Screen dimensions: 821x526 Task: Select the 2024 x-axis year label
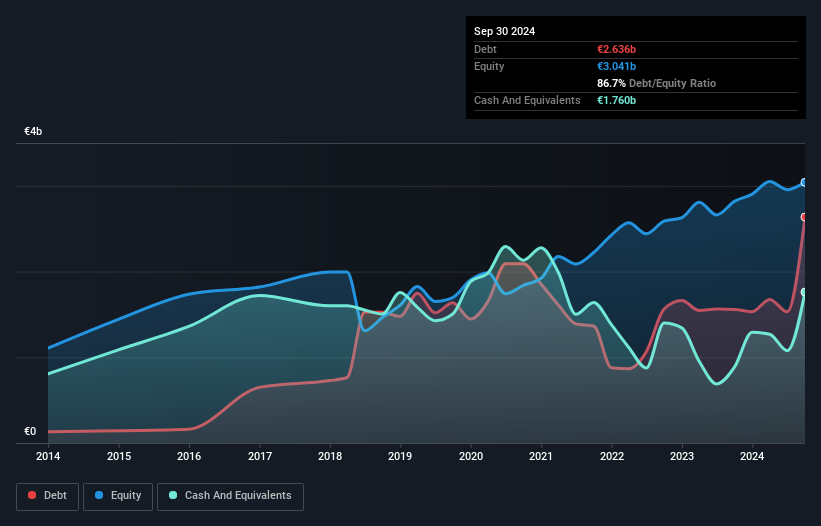(x=752, y=457)
